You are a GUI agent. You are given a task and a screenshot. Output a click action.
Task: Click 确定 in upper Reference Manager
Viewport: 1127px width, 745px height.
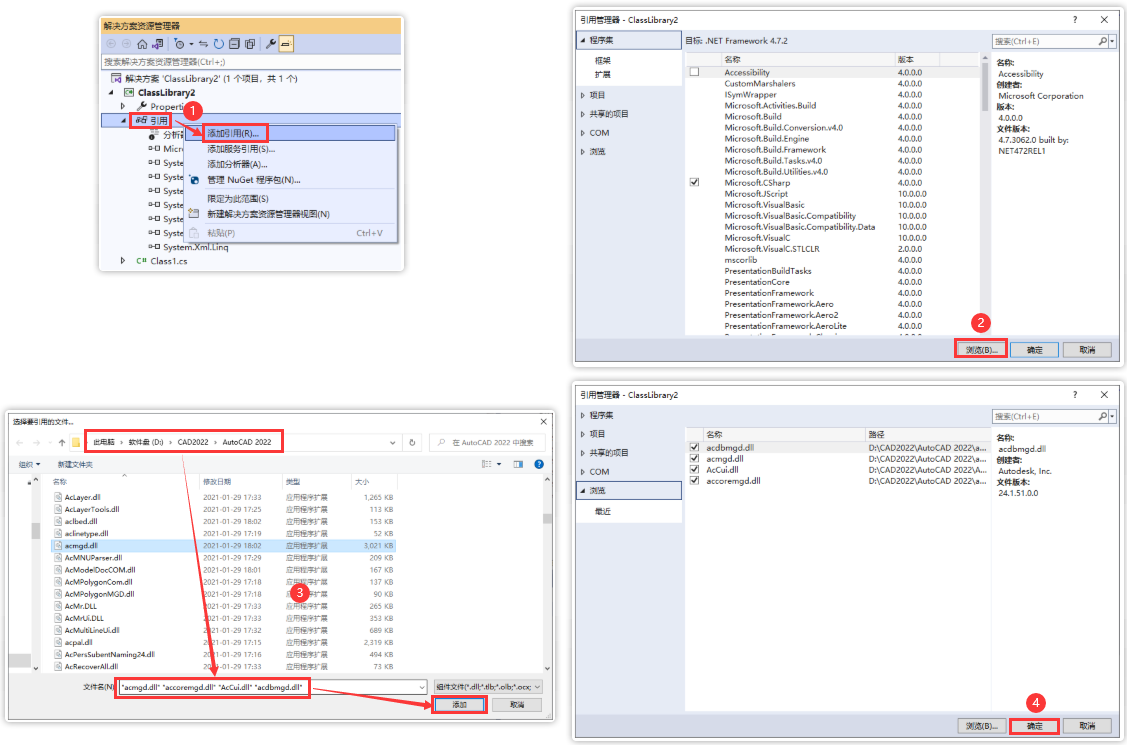(x=1035, y=350)
